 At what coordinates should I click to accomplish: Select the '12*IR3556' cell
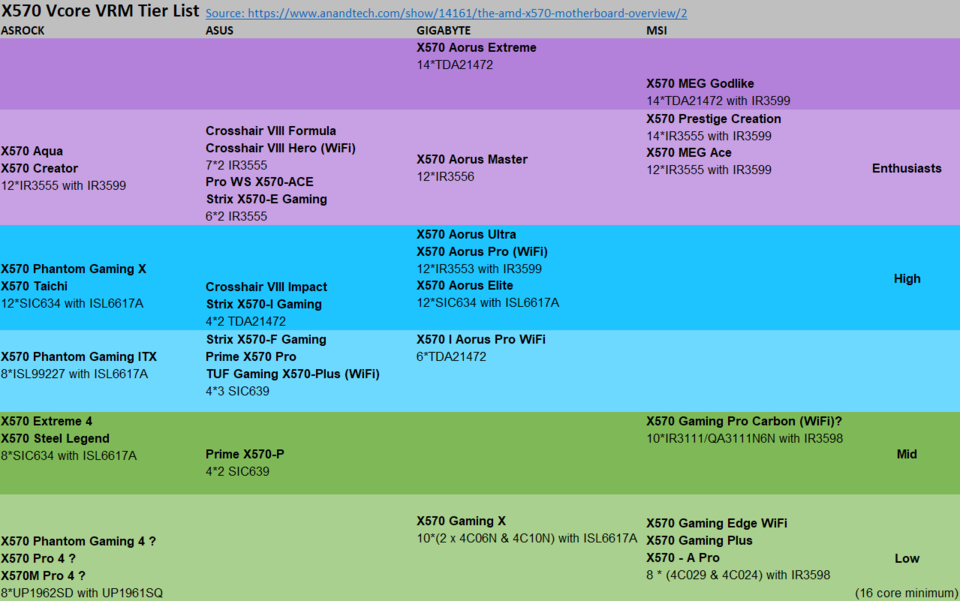pos(445,177)
